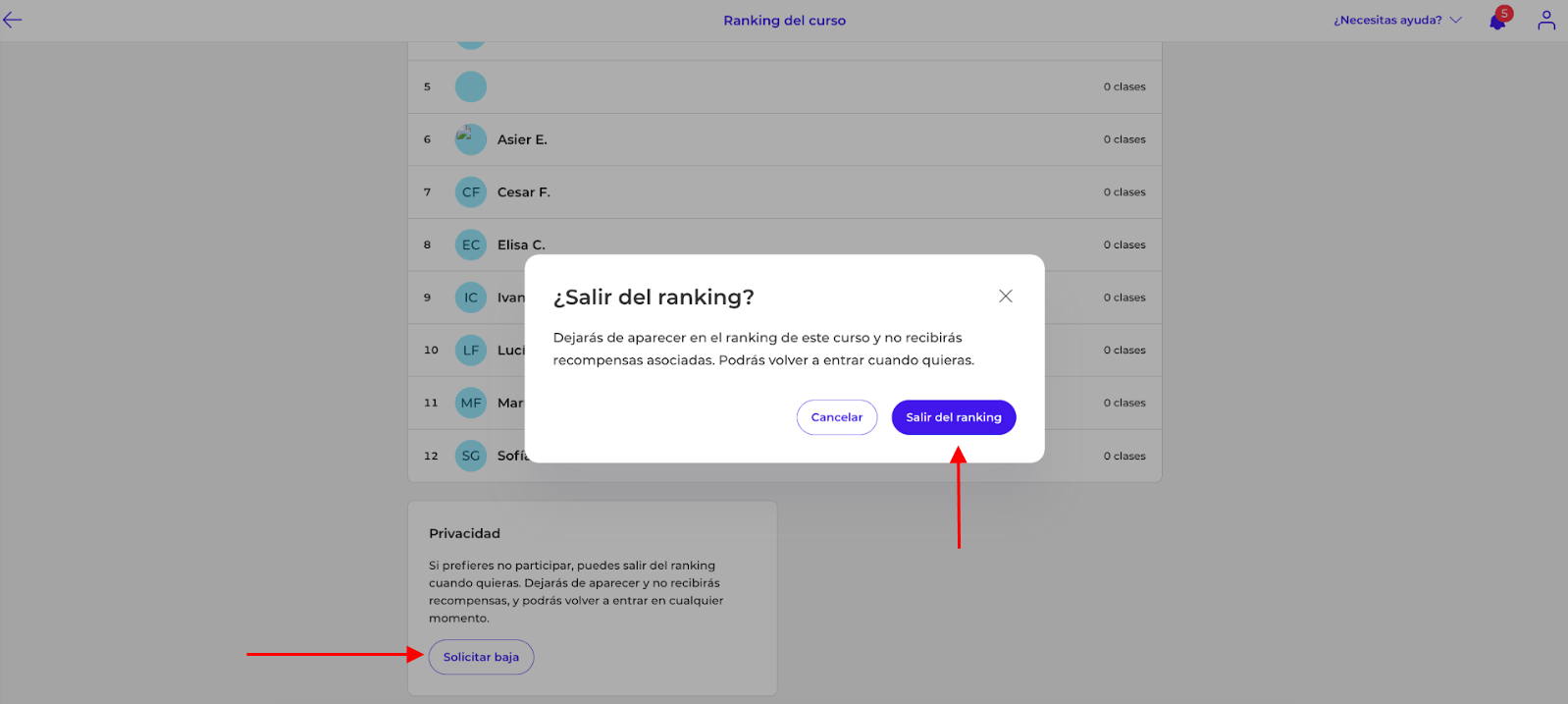Click the Solicitar baja button
The image size is (1568, 704).
(x=481, y=657)
